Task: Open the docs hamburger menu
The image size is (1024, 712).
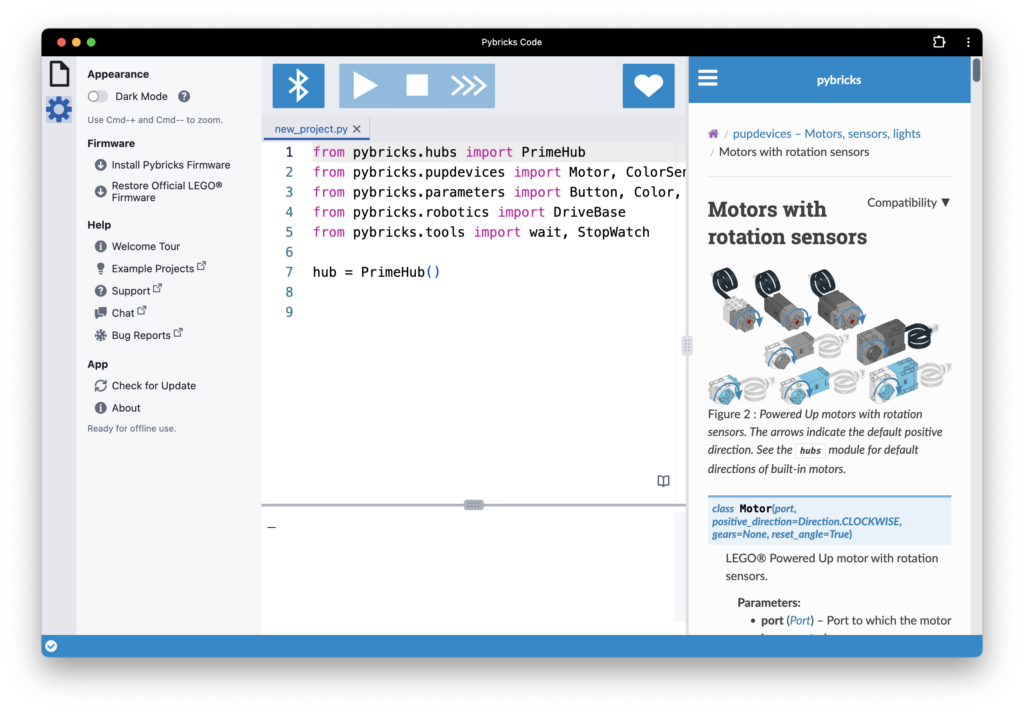Action: coord(708,78)
